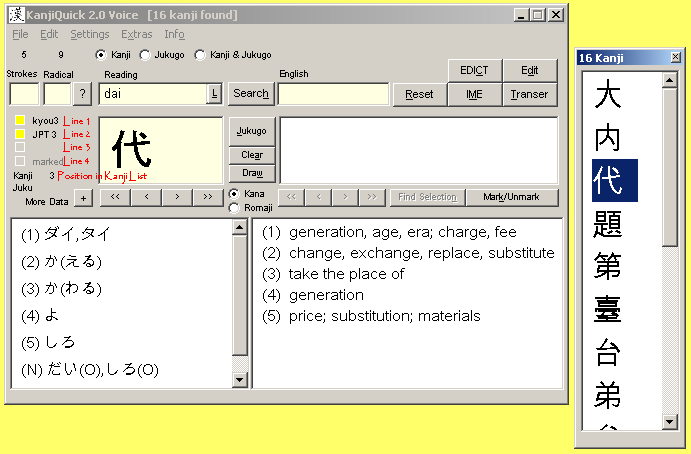Open the EDICT dictionary button

[474, 70]
